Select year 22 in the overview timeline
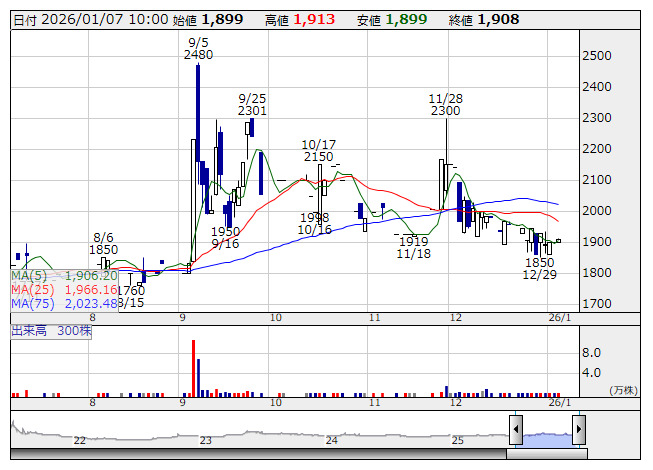Screen dimensions: 653x470 (x=80, y=440)
